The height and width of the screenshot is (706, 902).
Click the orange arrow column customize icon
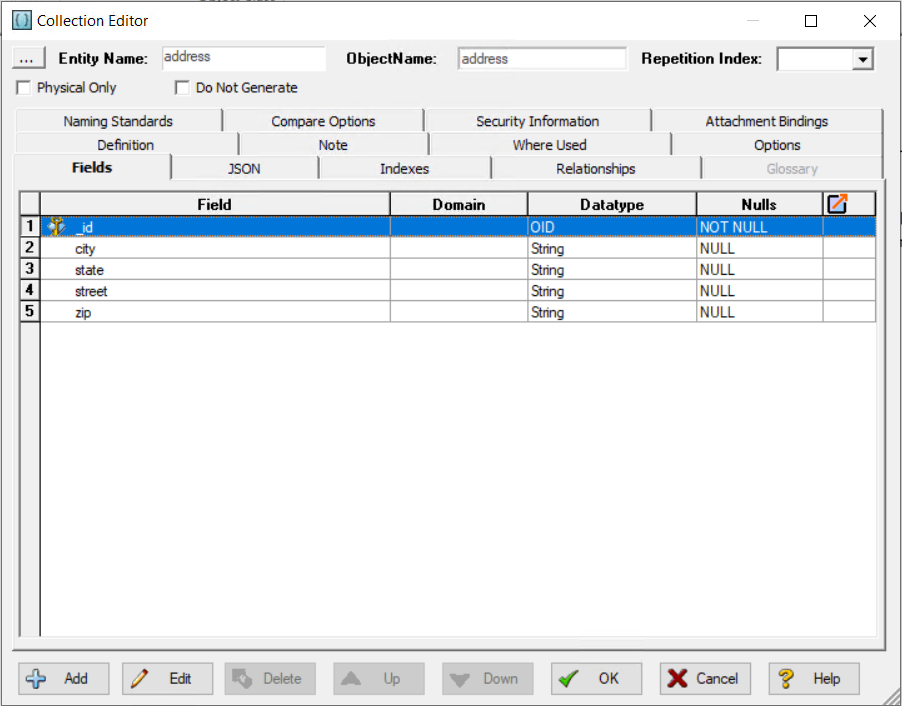coord(837,204)
